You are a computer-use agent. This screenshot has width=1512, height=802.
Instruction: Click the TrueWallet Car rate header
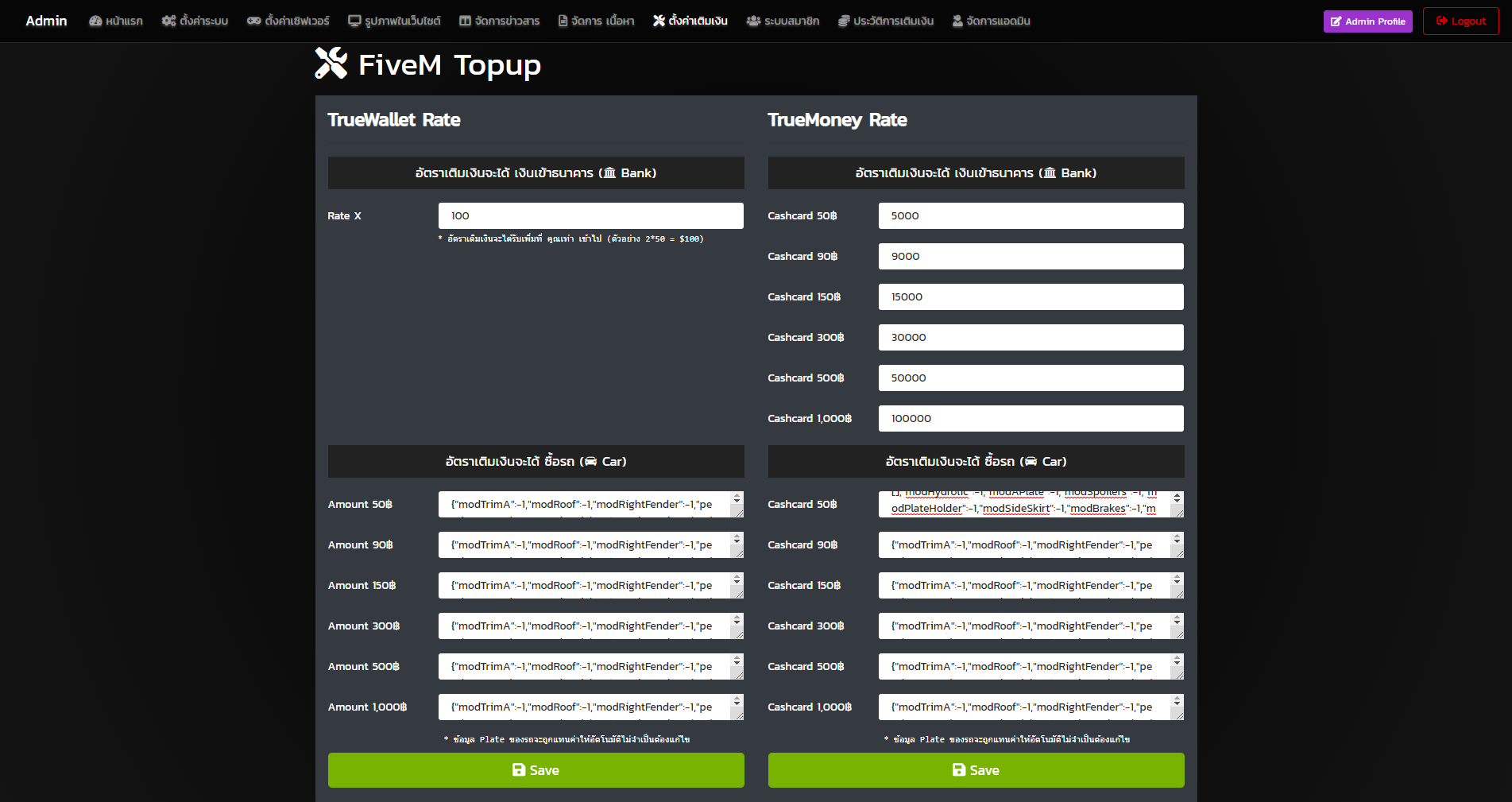pyautogui.click(x=536, y=461)
